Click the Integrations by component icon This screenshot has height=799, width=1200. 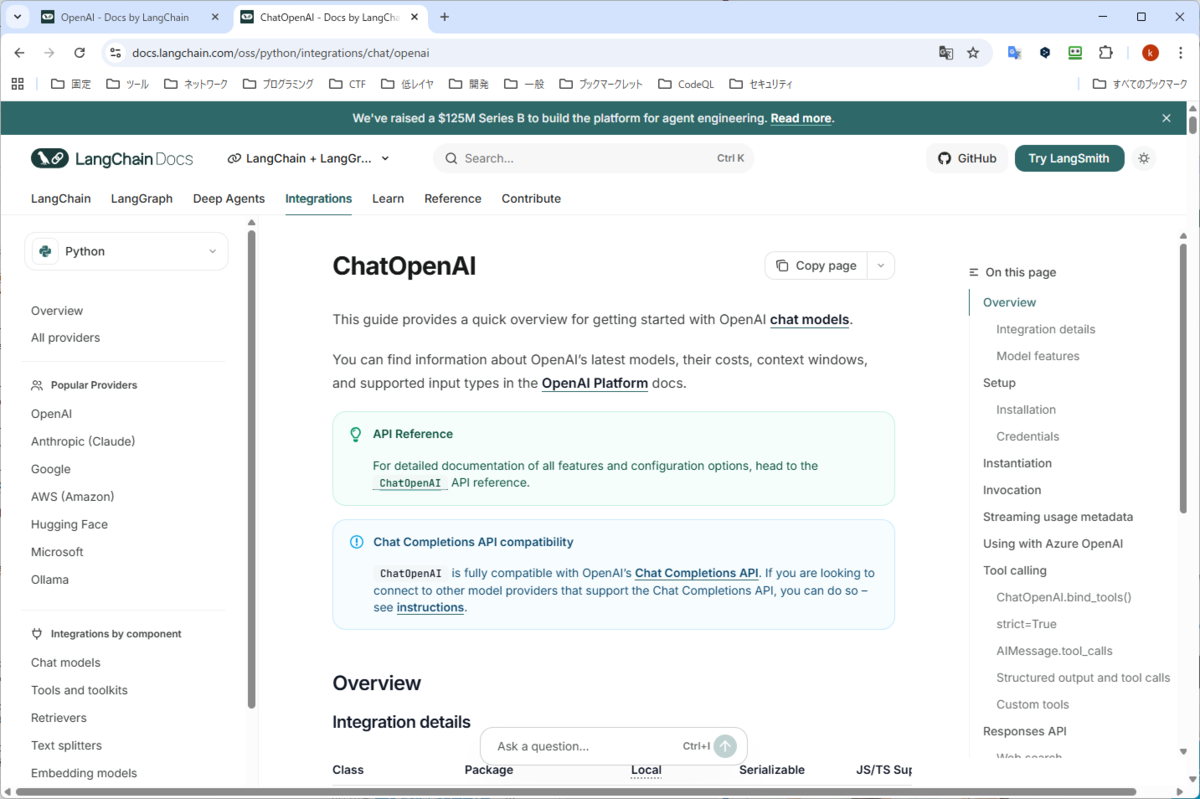pyautogui.click(x=36, y=633)
